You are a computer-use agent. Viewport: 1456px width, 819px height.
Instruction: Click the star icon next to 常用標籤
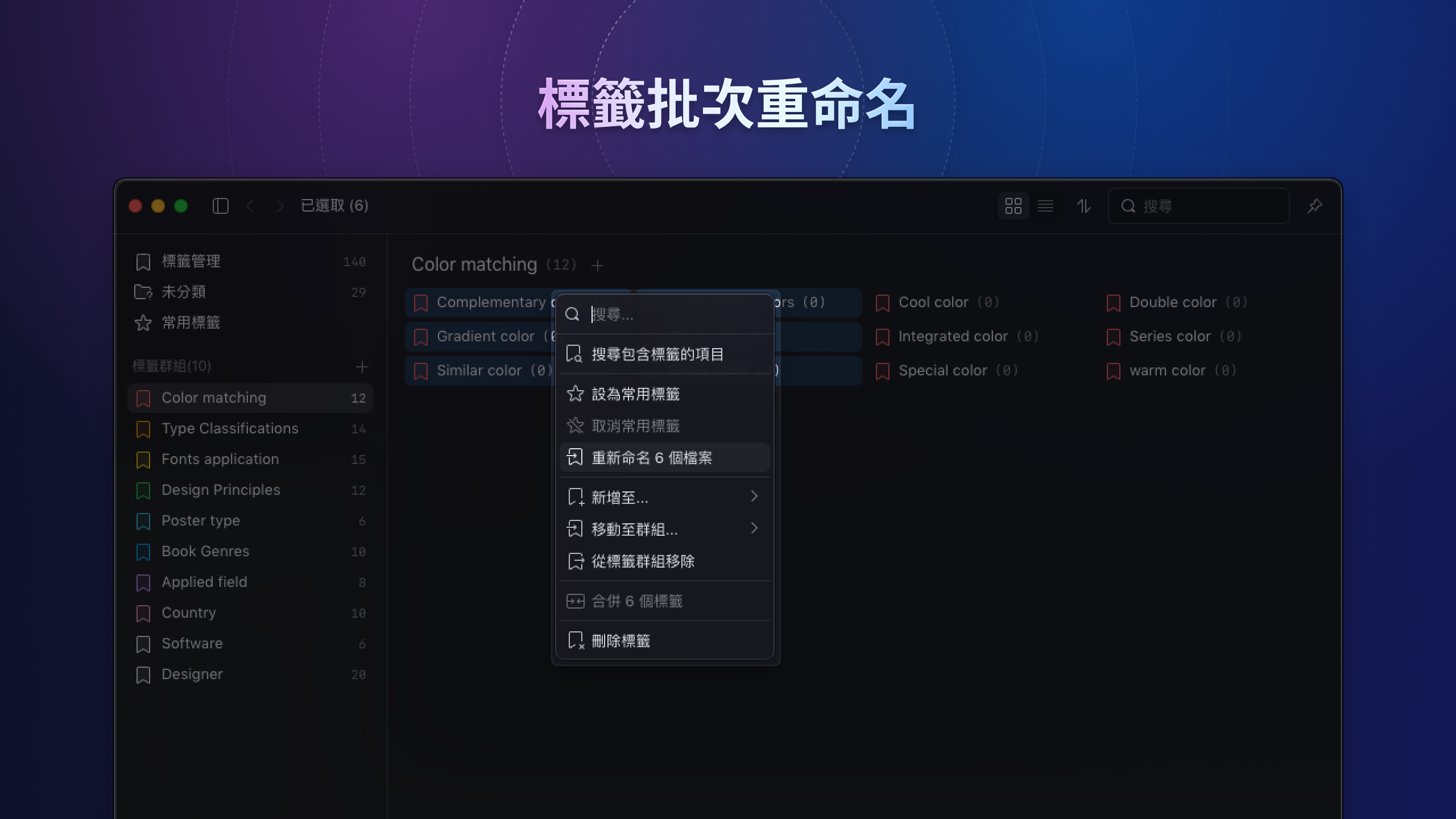(x=143, y=323)
